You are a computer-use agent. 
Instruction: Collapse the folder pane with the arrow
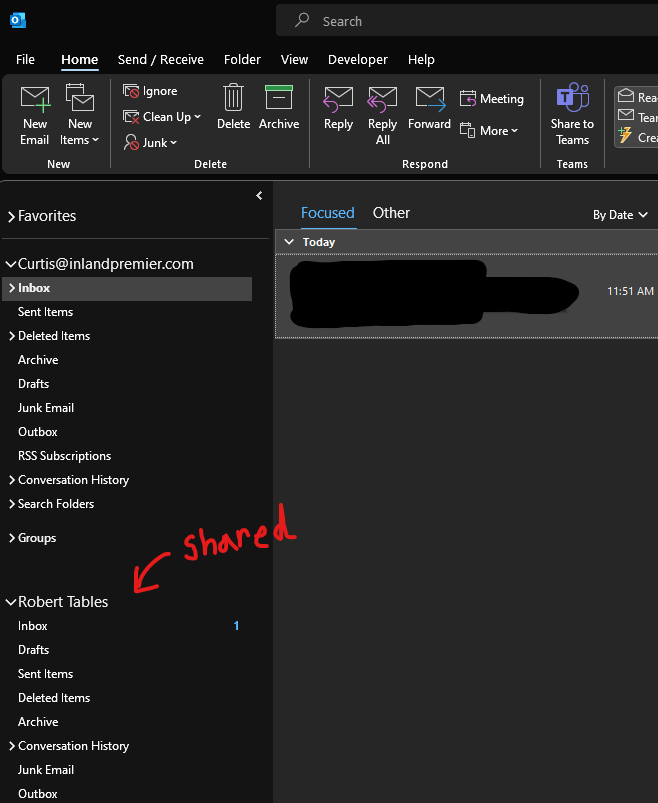click(259, 196)
